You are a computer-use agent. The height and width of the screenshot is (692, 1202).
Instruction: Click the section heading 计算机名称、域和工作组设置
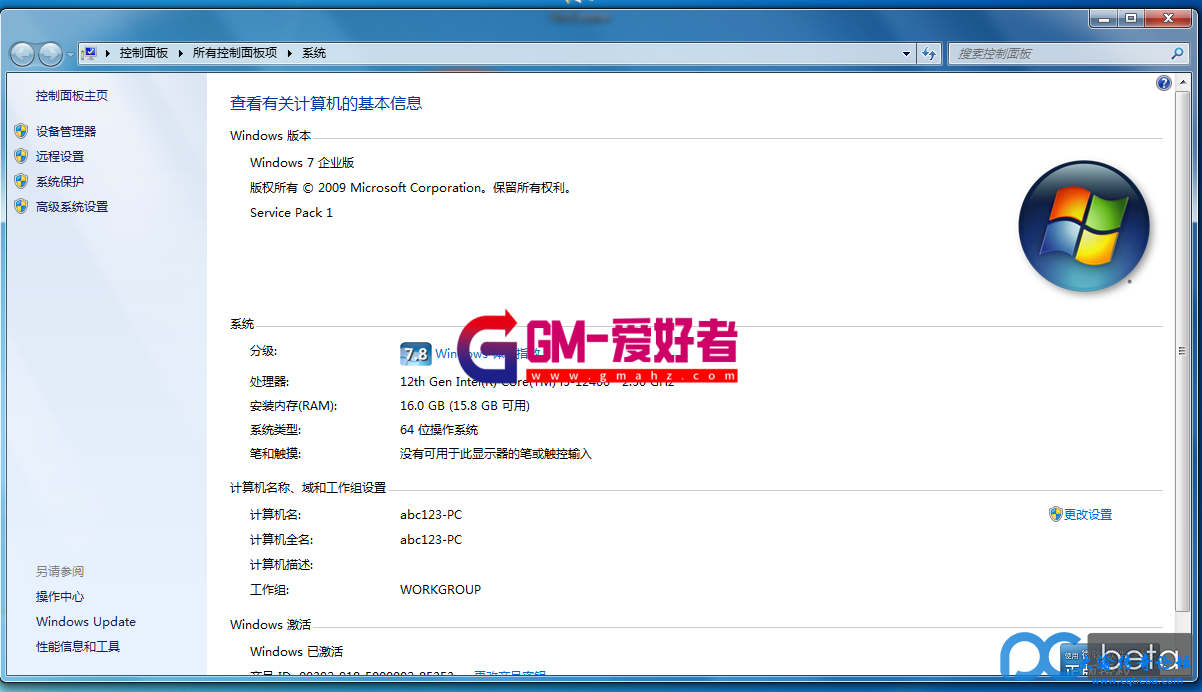308,488
